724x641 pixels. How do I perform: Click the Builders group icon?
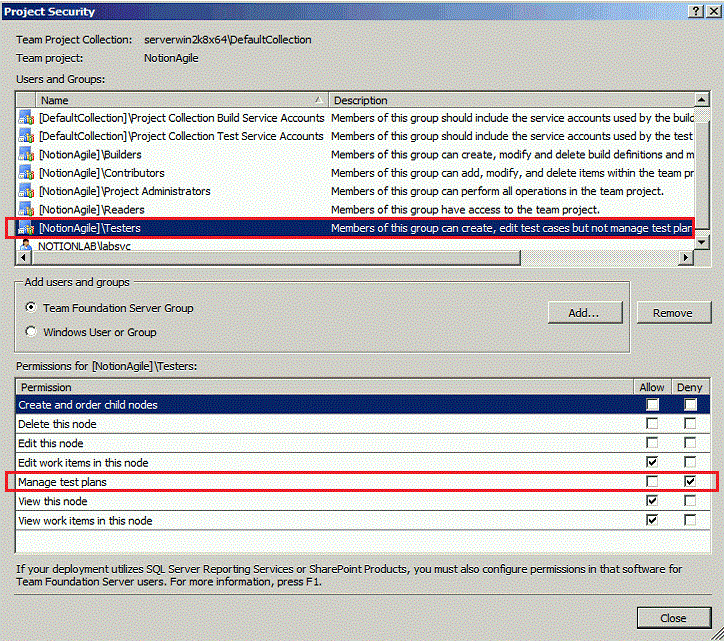pos(26,155)
